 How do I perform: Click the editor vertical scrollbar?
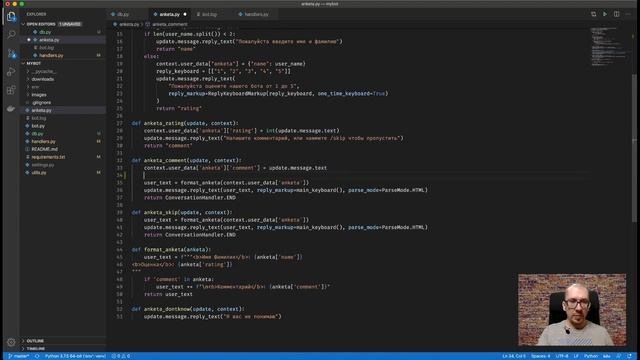coord(634,147)
